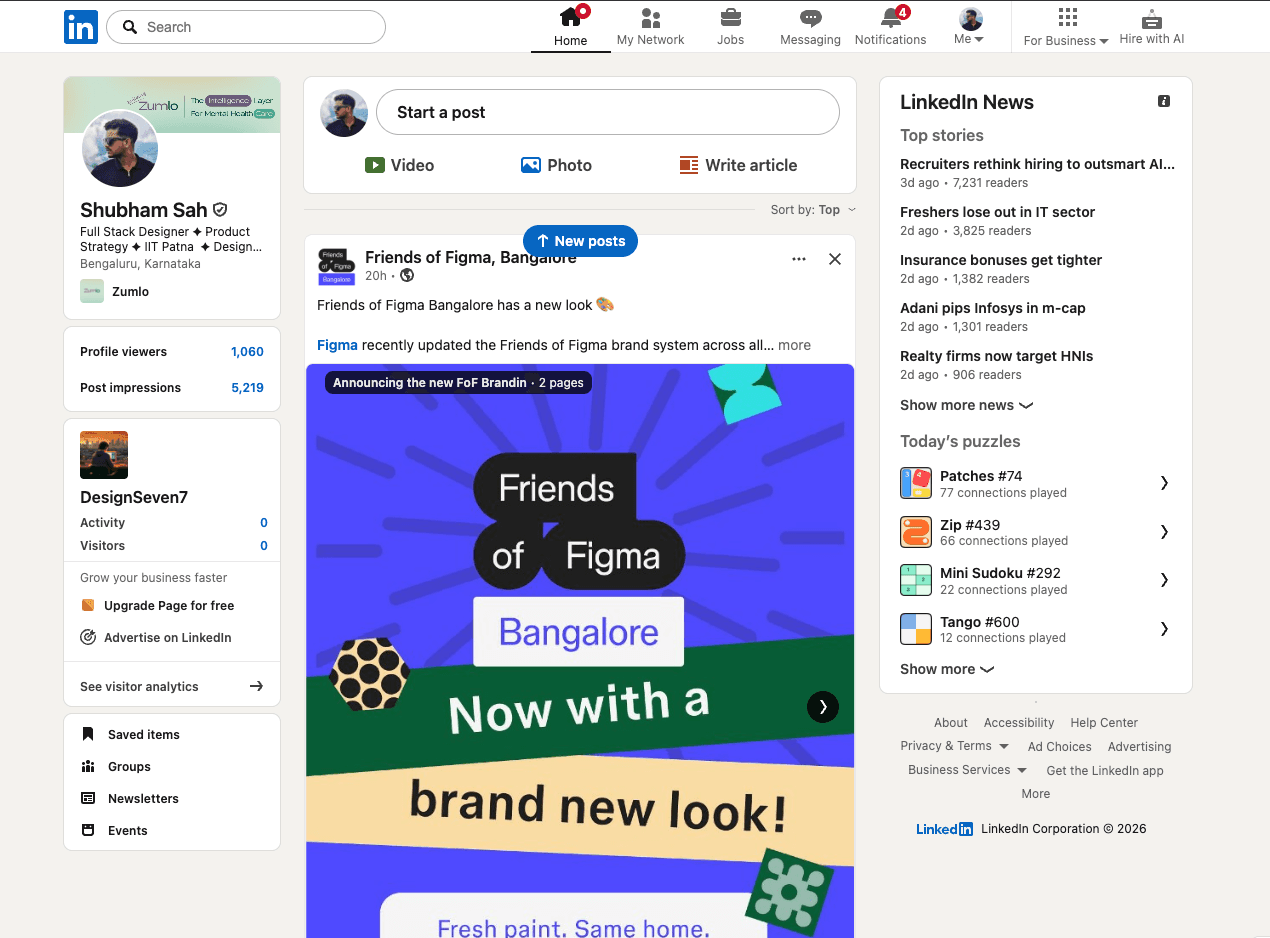Viewport: 1270px width, 938px height.
Task: Open DesignSeven7 page thumbnail
Action: click(x=104, y=455)
